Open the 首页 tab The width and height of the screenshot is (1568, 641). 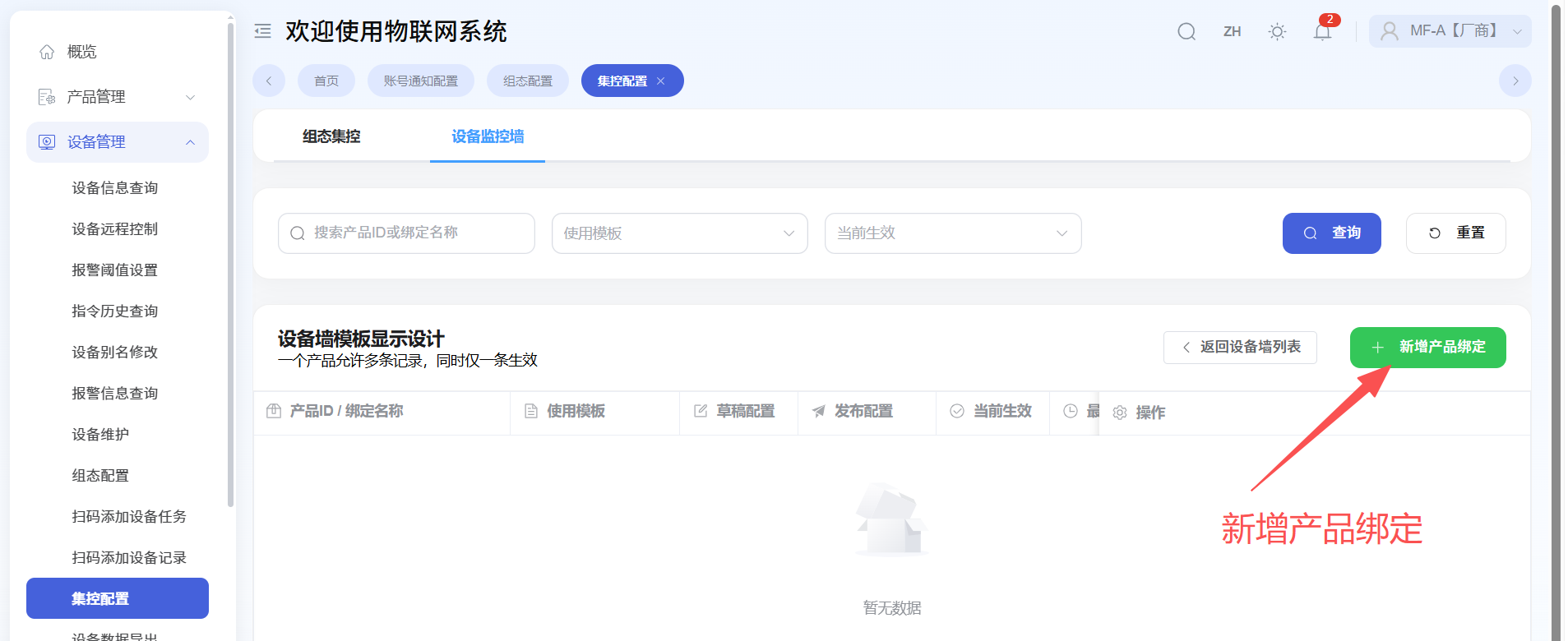[x=326, y=81]
